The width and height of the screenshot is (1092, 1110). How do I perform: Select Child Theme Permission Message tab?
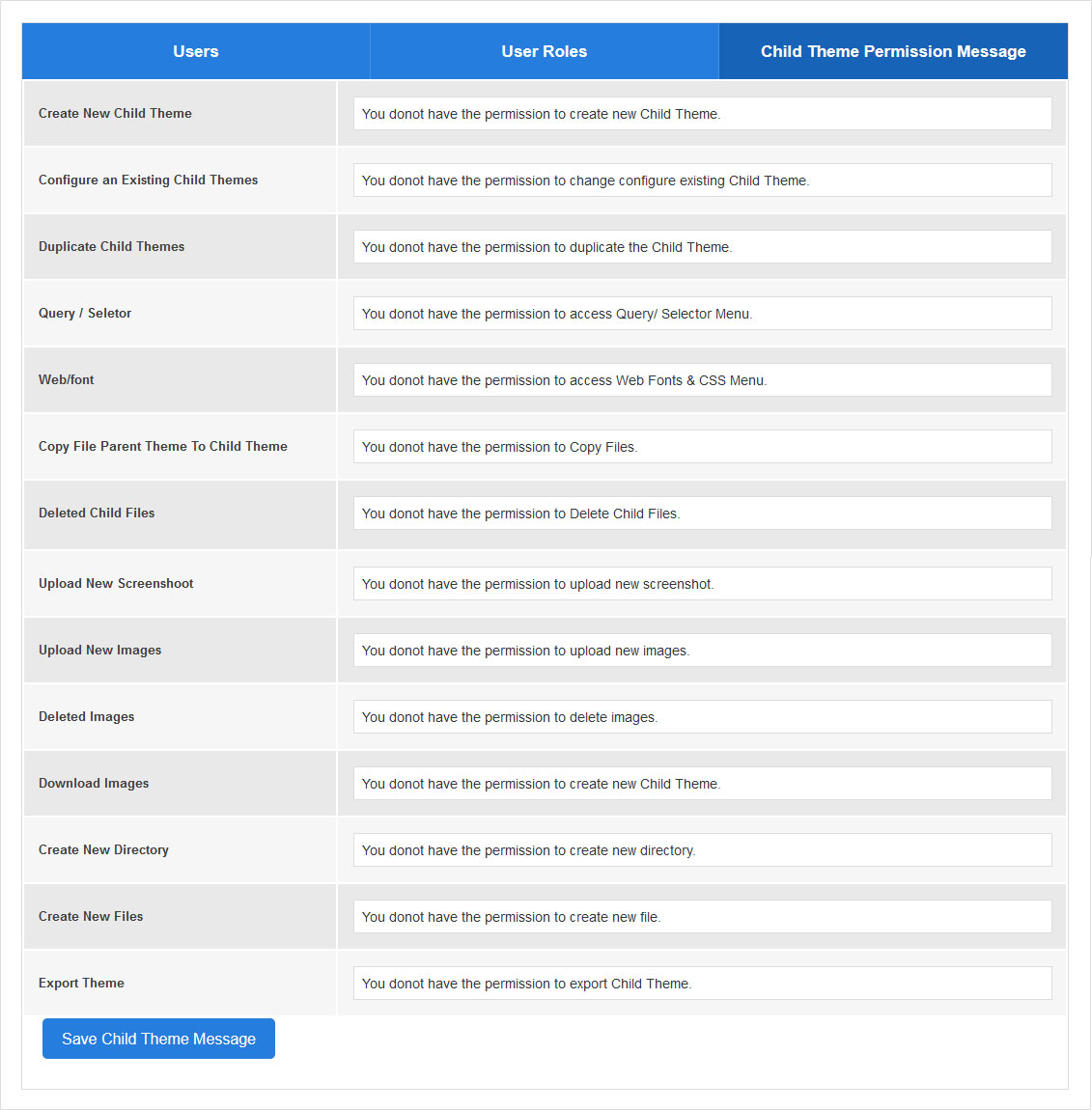click(893, 52)
